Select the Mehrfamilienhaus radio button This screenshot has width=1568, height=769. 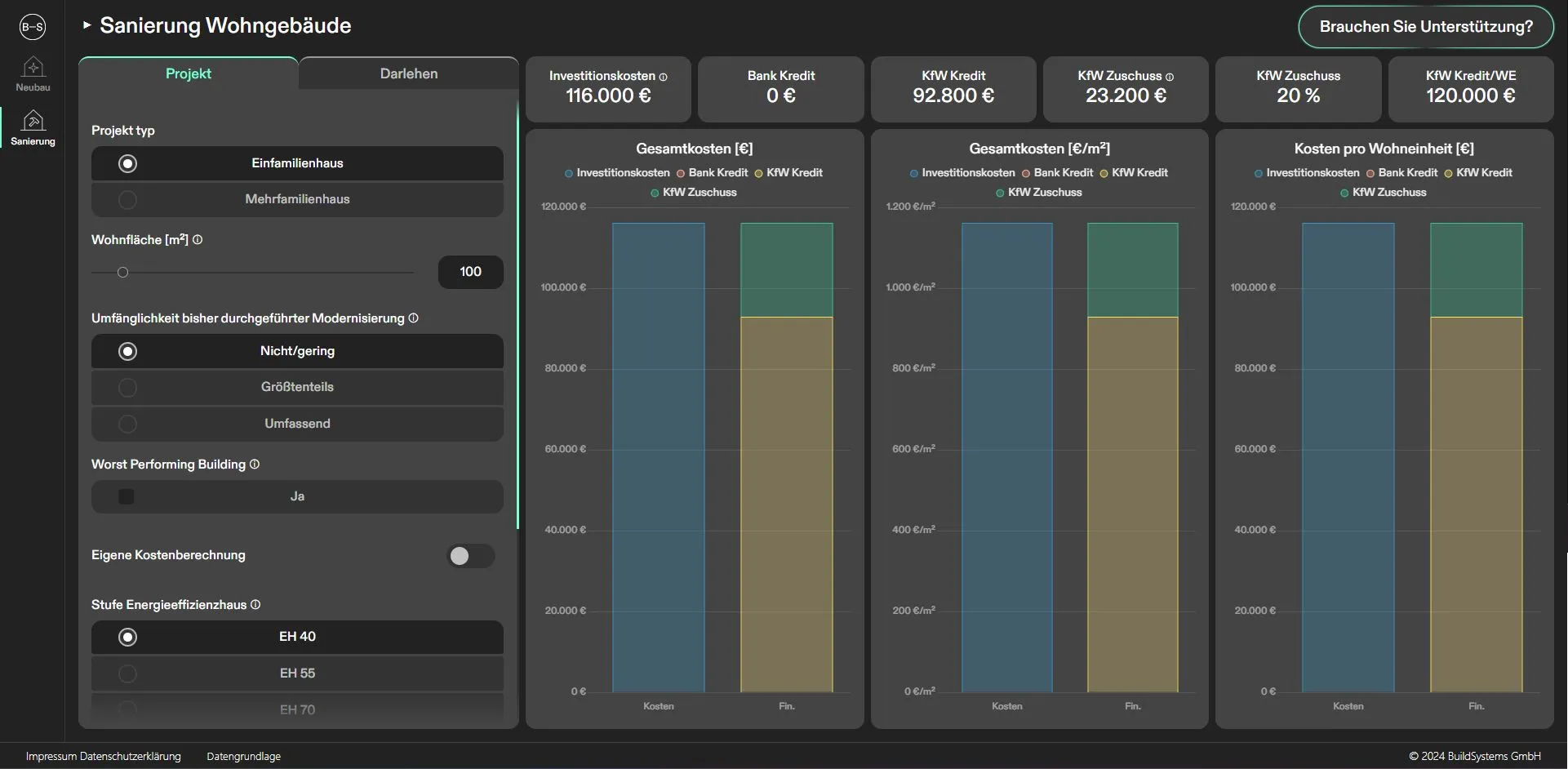127,199
